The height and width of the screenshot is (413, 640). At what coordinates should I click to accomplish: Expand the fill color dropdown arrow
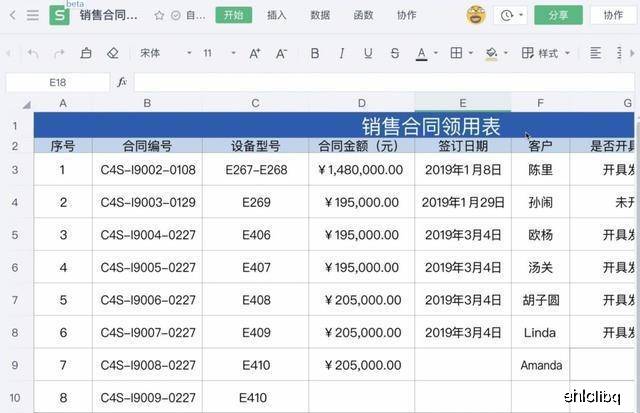coord(506,53)
